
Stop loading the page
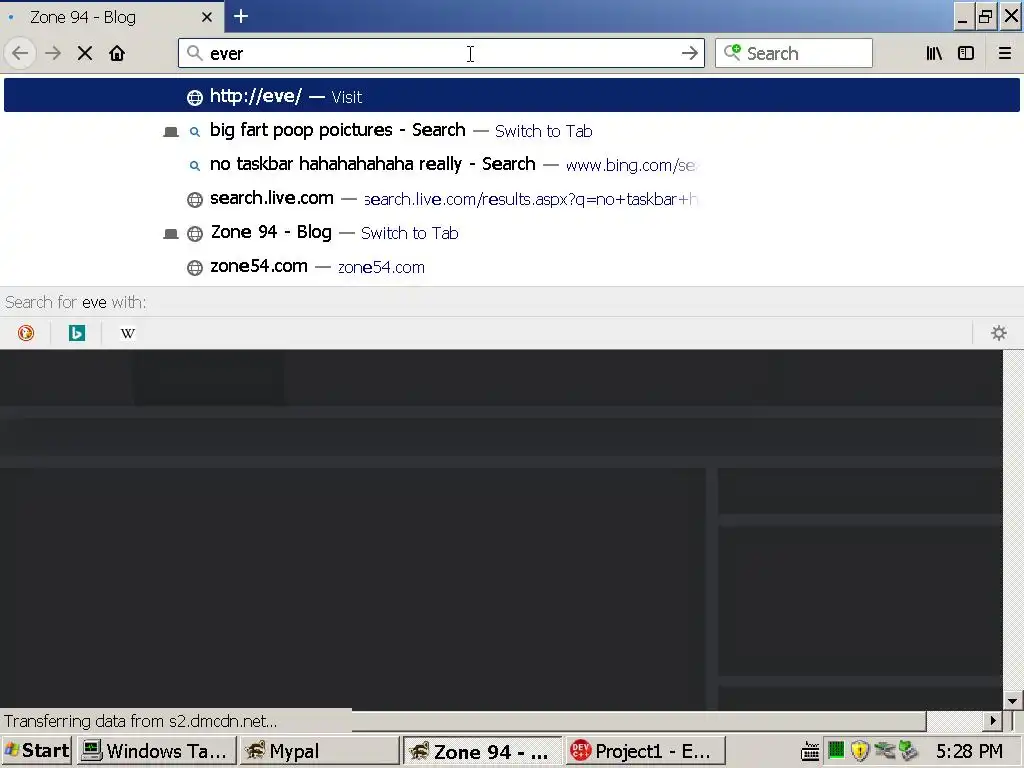[x=85, y=53]
